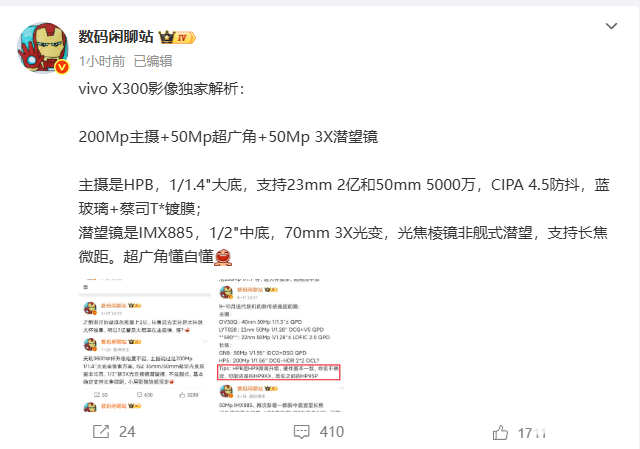Viewport: 640px width, 449px height.
Task: Click the laughing emoji after 懂自懂
Action: [x=223, y=257]
